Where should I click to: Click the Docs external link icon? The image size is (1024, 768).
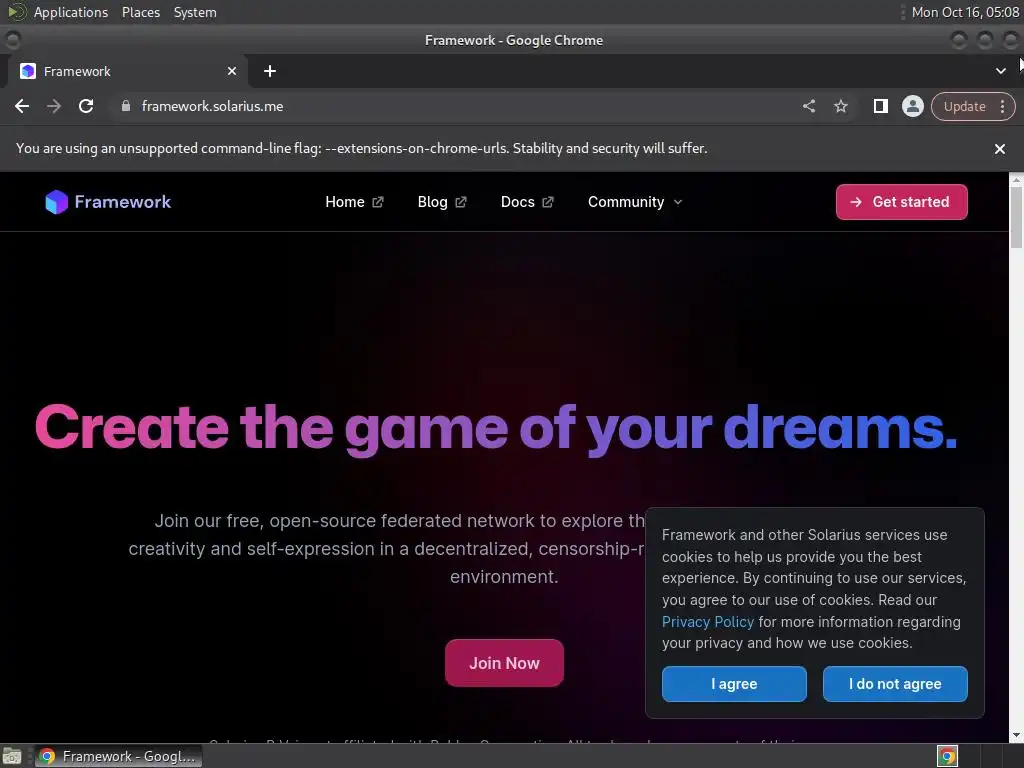click(x=548, y=202)
